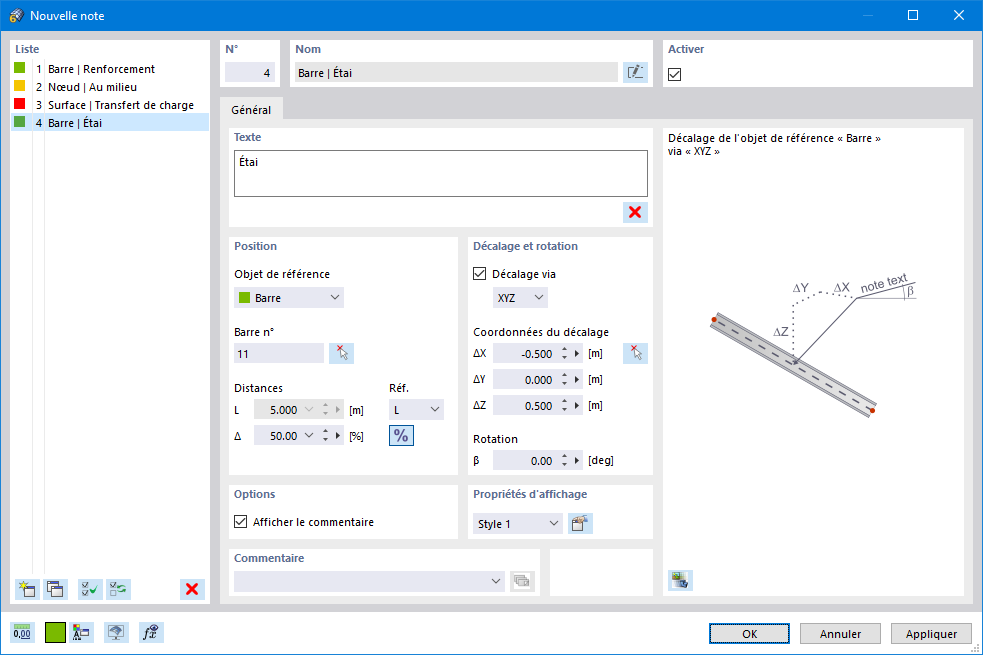Click the green swatch of Barre | Renforcement

tap(20, 68)
